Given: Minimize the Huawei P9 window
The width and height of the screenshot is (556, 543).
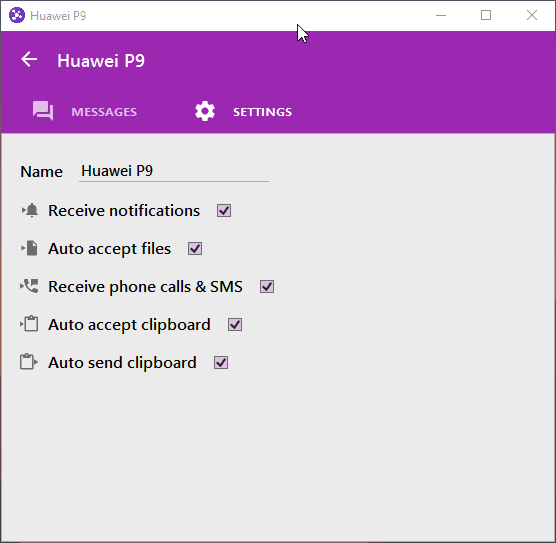Looking at the screenshot, I should click(441, 15).
